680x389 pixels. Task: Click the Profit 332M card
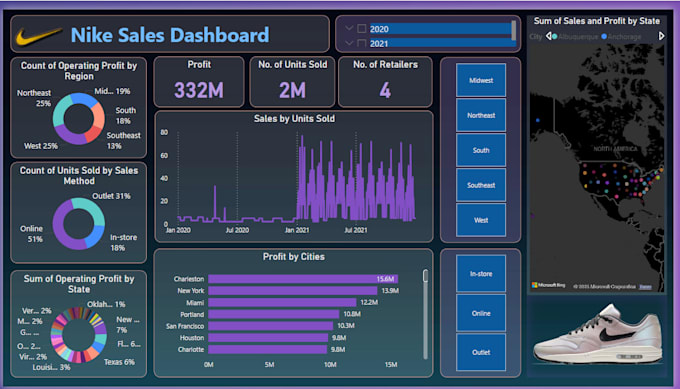(x=199, y=82)
